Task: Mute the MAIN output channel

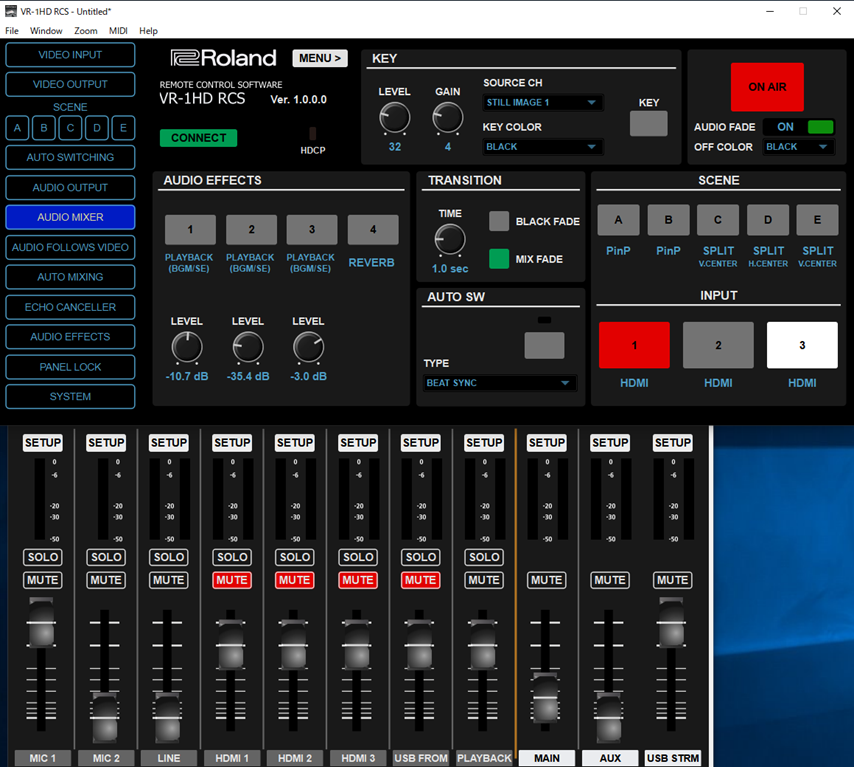Action: point(547,580)
